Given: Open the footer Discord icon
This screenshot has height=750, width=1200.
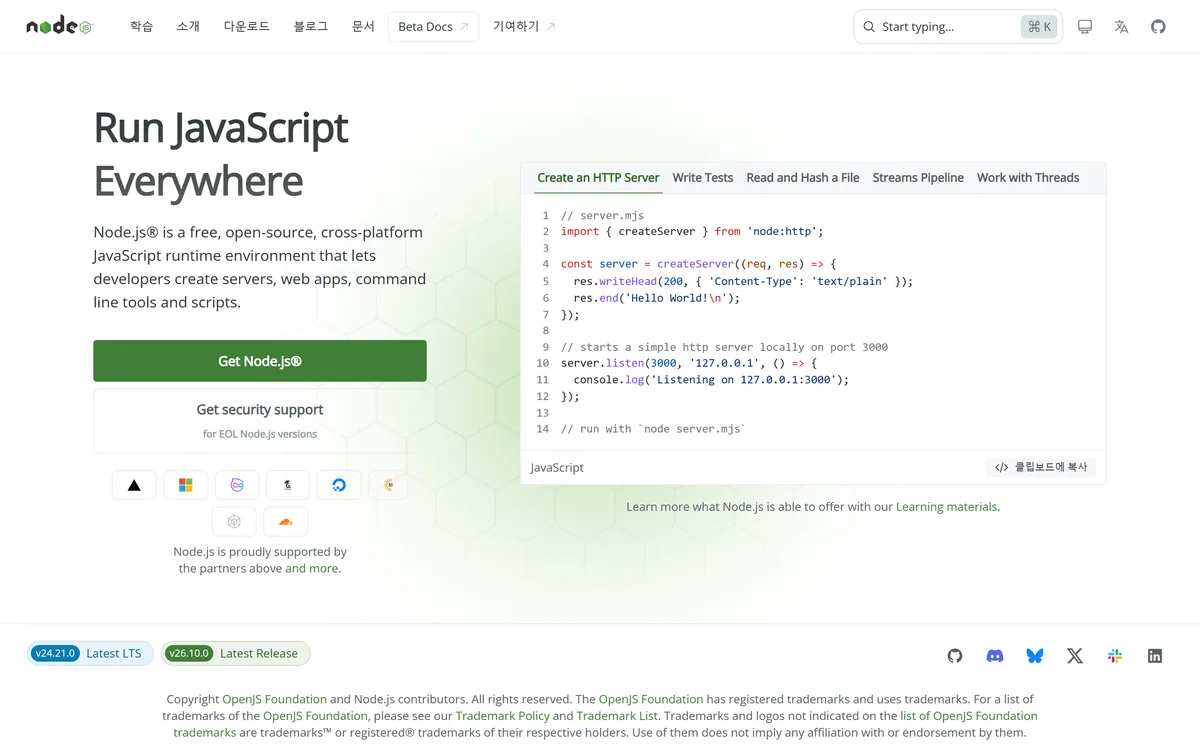Looking at the screenshot, I should (x=995, y=656).
